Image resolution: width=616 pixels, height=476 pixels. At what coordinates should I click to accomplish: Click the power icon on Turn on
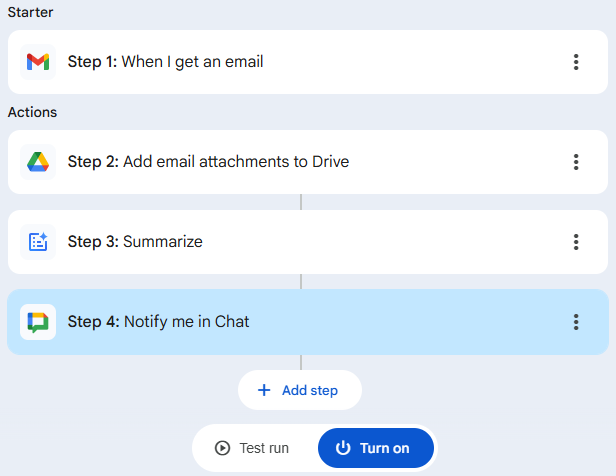[343, 448]
